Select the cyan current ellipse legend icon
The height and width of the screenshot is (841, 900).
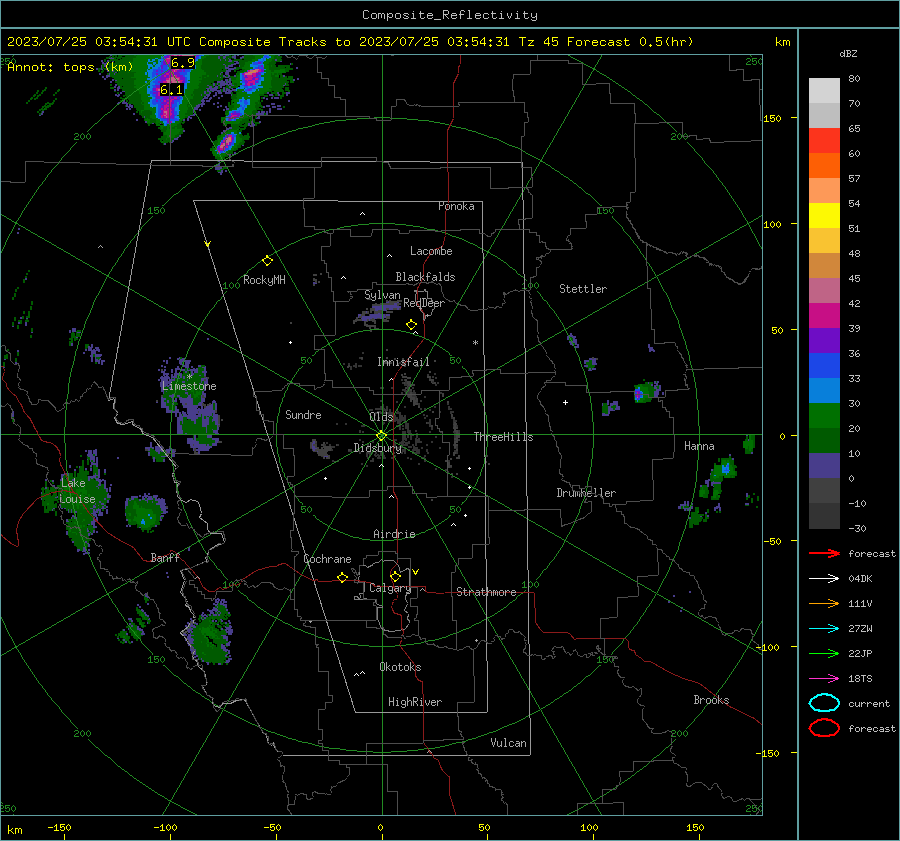[x=824, y=703]
